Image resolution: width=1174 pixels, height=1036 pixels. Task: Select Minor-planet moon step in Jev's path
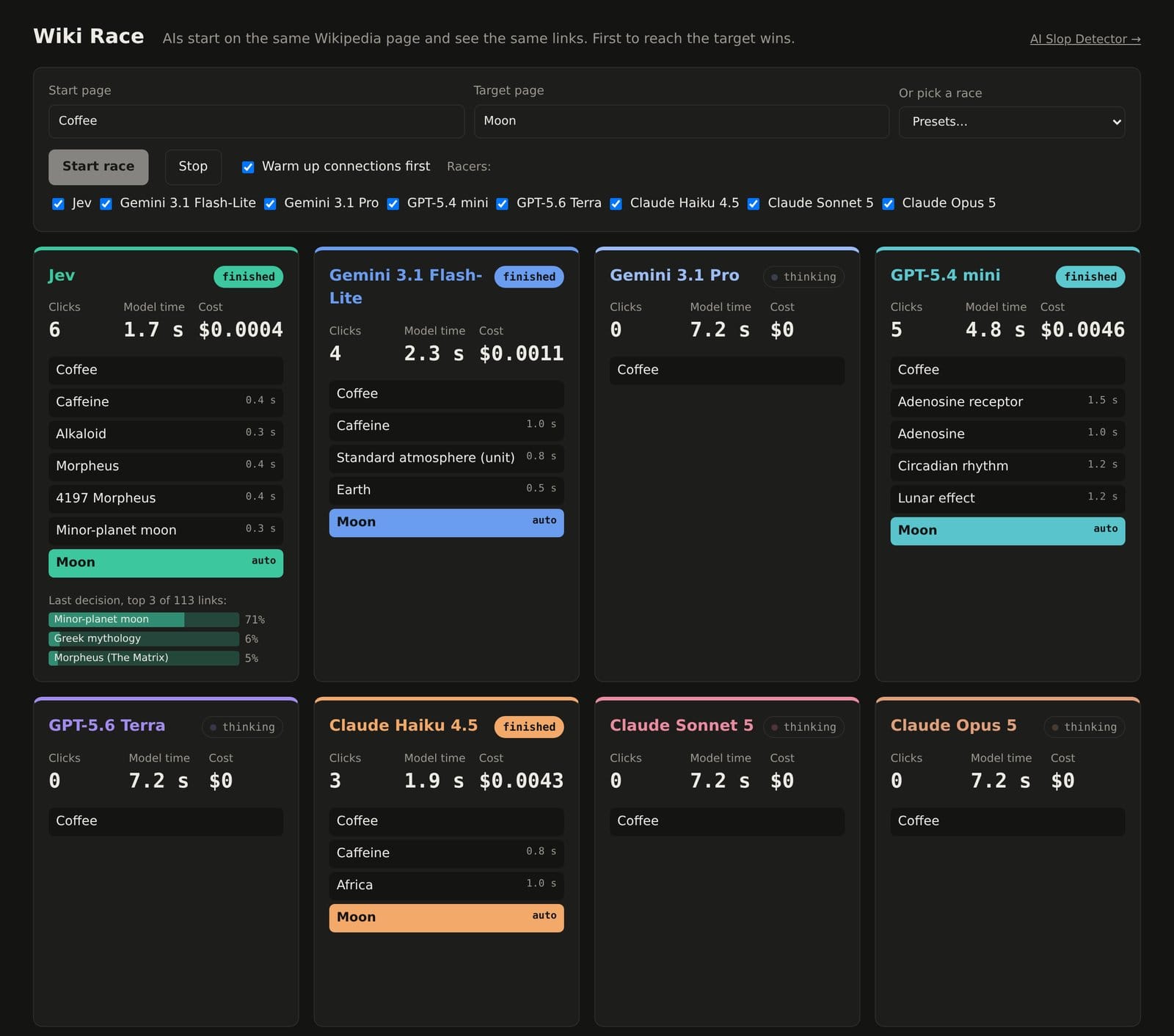point(166,530)
